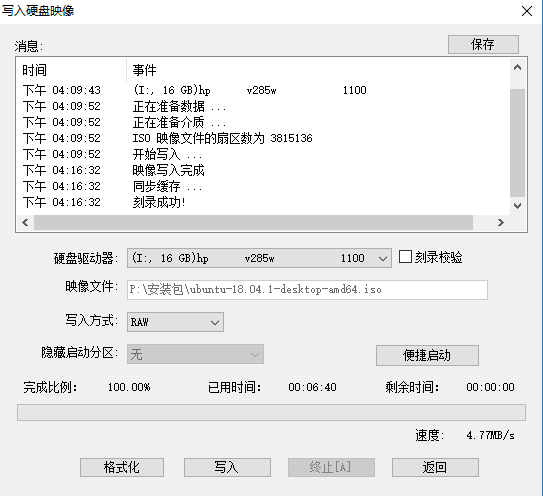Select the ISO 映像文件的扇区数为 3815136 row
The height and width of the screenshot is (496, 543).
(263, 138)
